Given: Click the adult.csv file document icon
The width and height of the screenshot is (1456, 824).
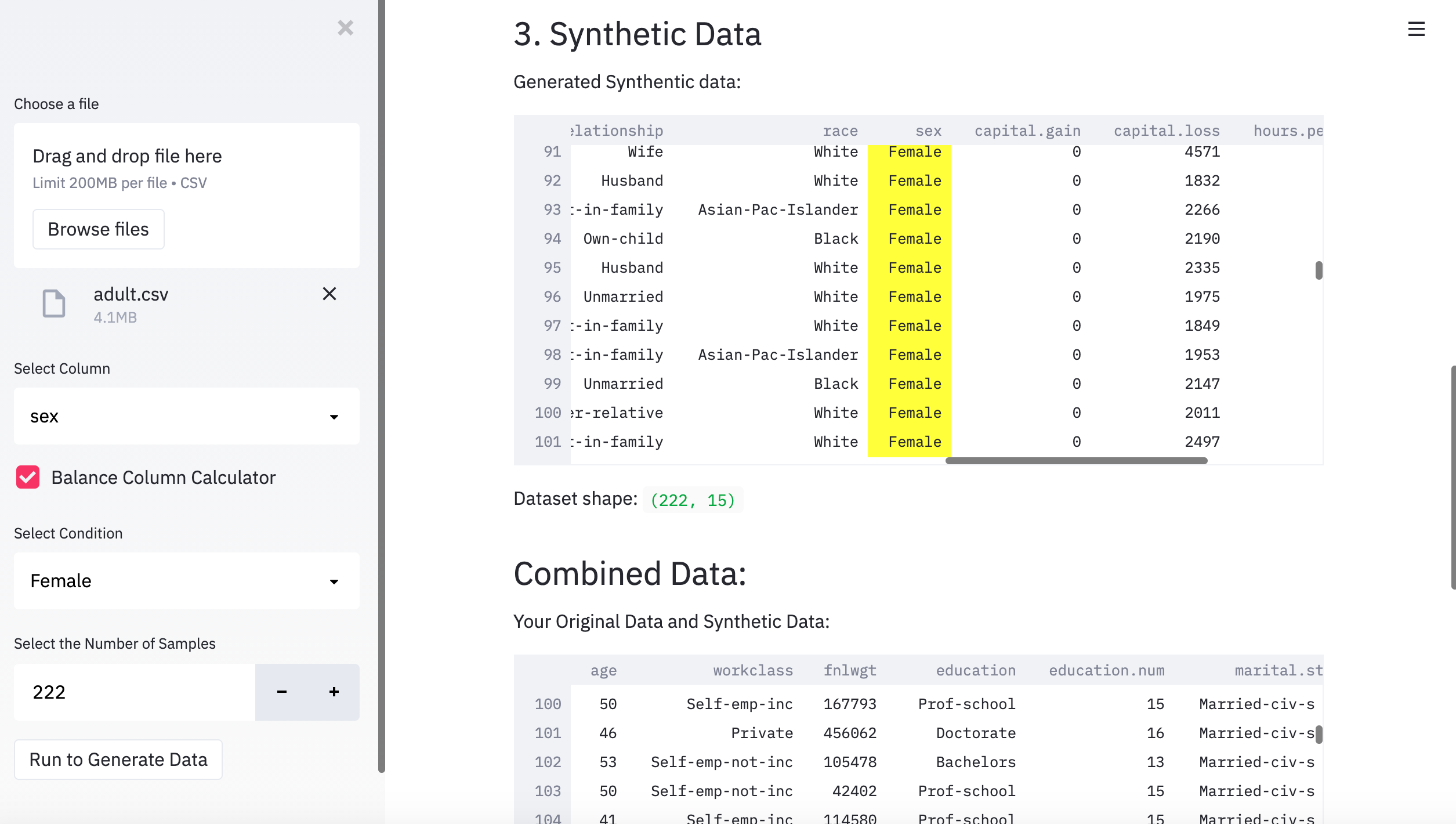Looking at the screenshot, I should click(54, 303).
